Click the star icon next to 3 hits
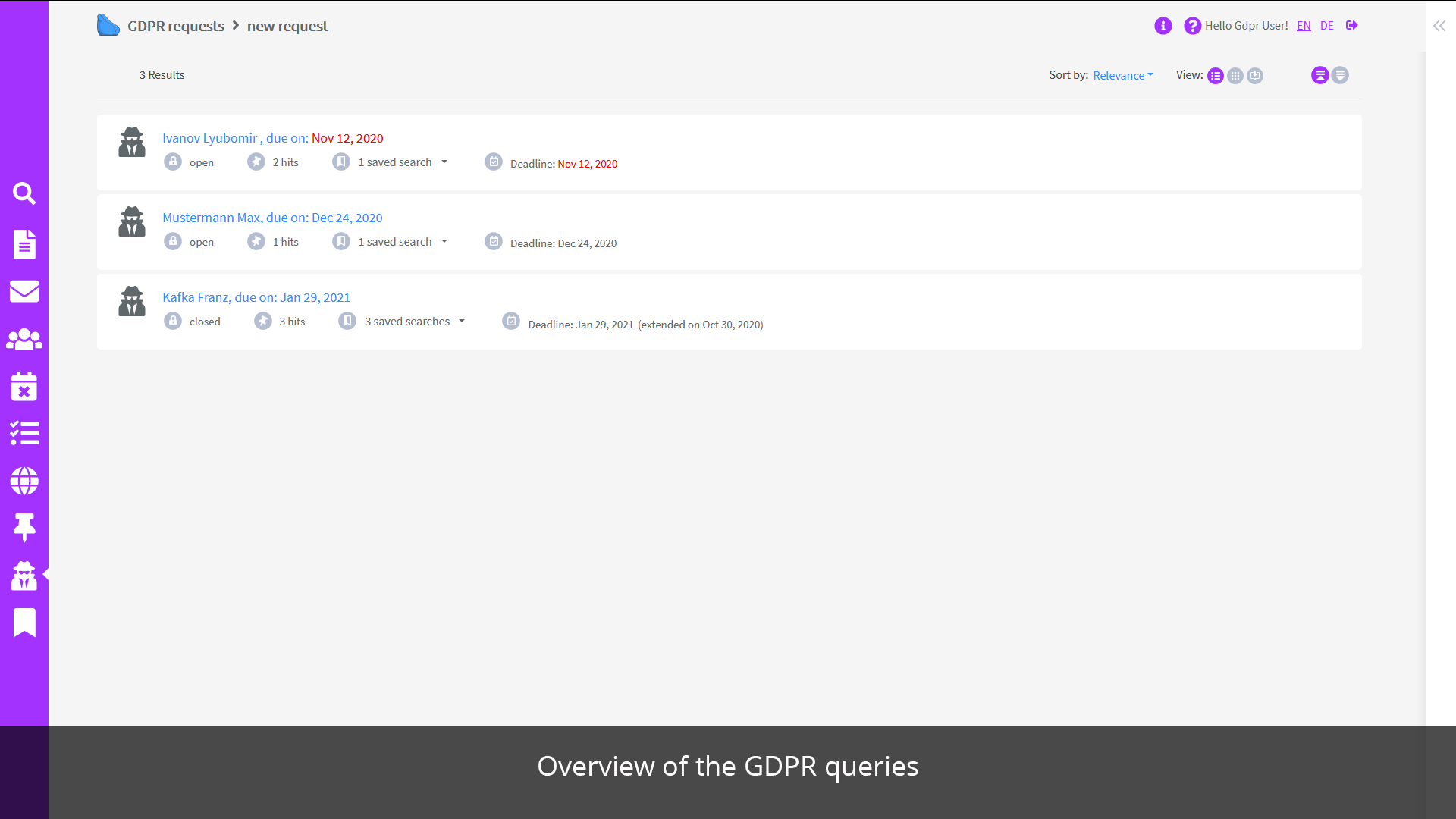 263,321
